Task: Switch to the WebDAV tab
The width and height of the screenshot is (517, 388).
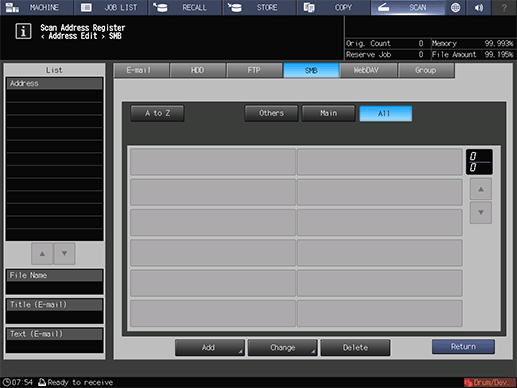Action: click(x=368, y=70)
